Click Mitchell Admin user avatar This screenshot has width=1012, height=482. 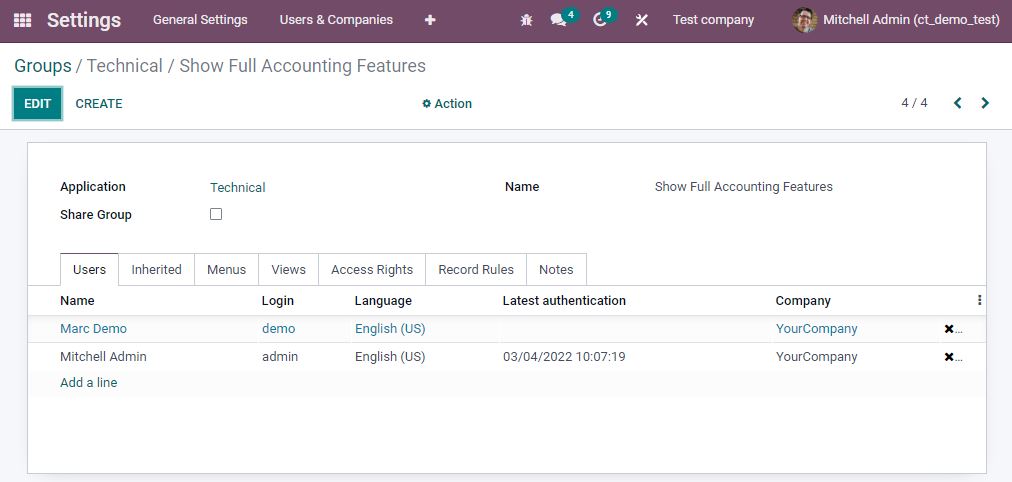804,20
